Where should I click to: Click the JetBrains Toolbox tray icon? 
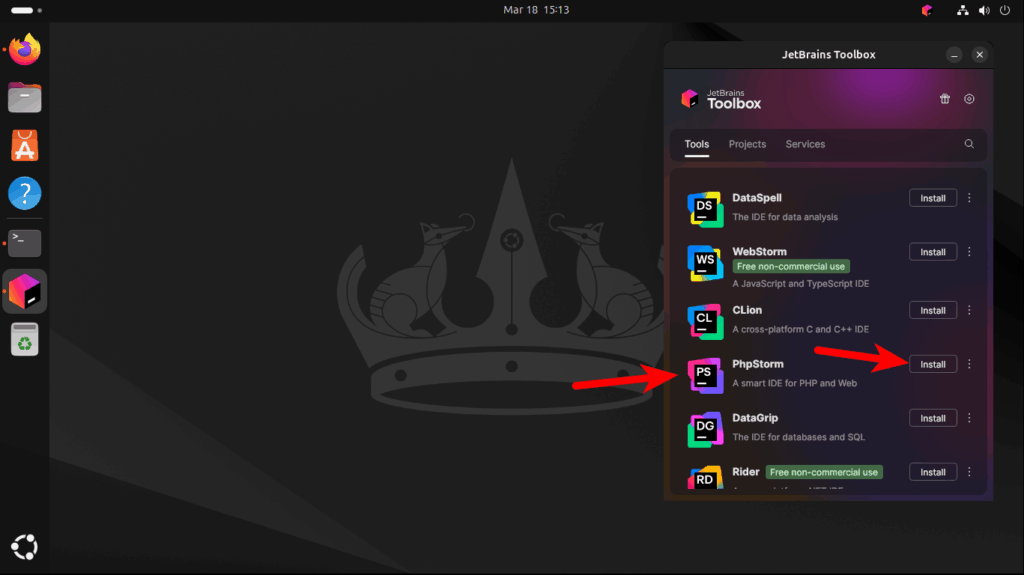point(927,10)
